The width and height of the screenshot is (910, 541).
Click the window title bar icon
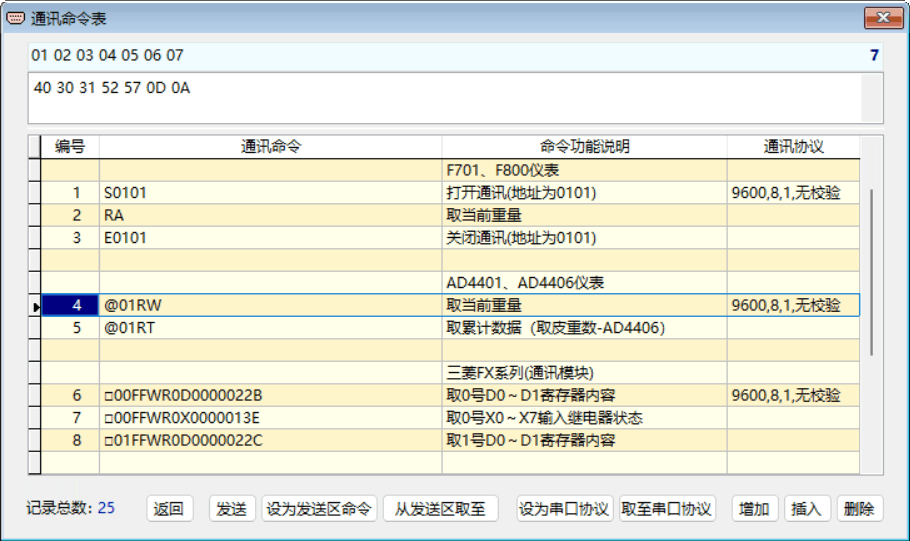(x=15, y=18)
